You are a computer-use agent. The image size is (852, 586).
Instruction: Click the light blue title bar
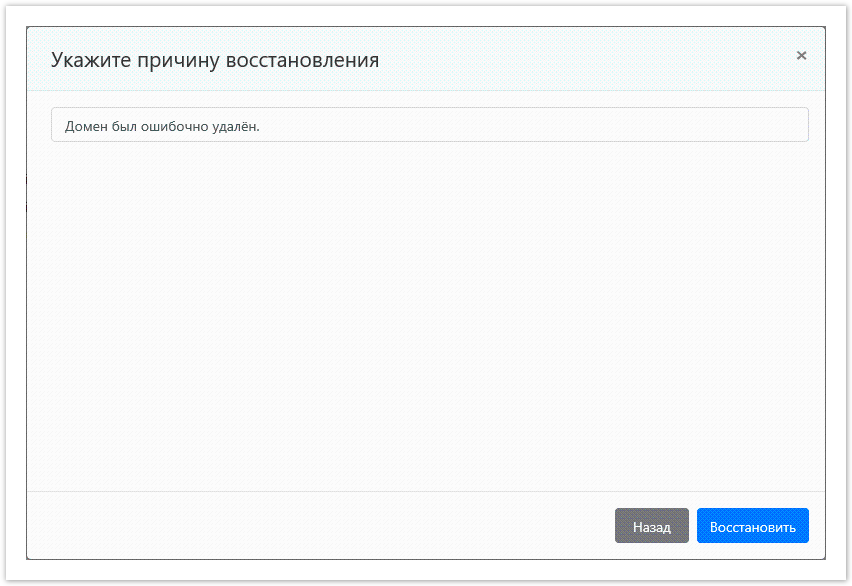pos(450,58)
